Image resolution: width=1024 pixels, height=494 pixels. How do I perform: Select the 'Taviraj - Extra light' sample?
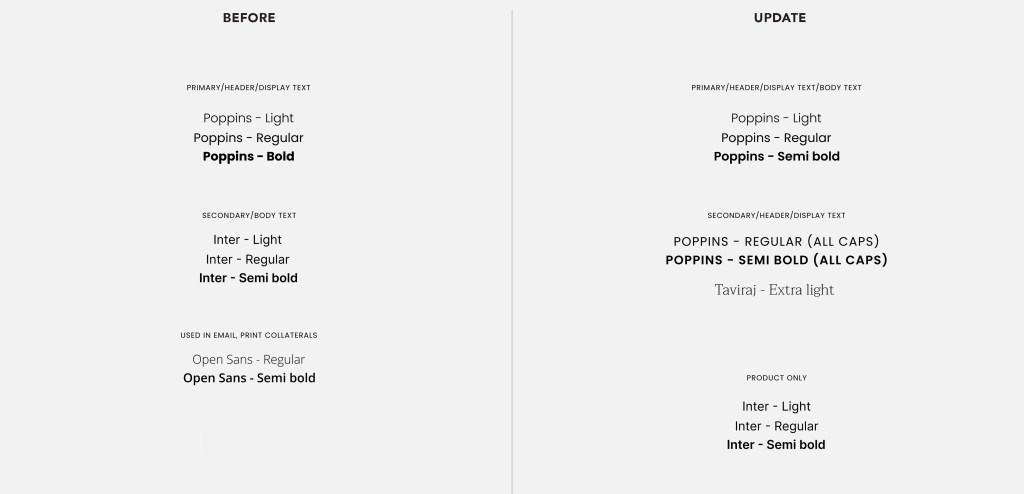(x=774, y=290)
